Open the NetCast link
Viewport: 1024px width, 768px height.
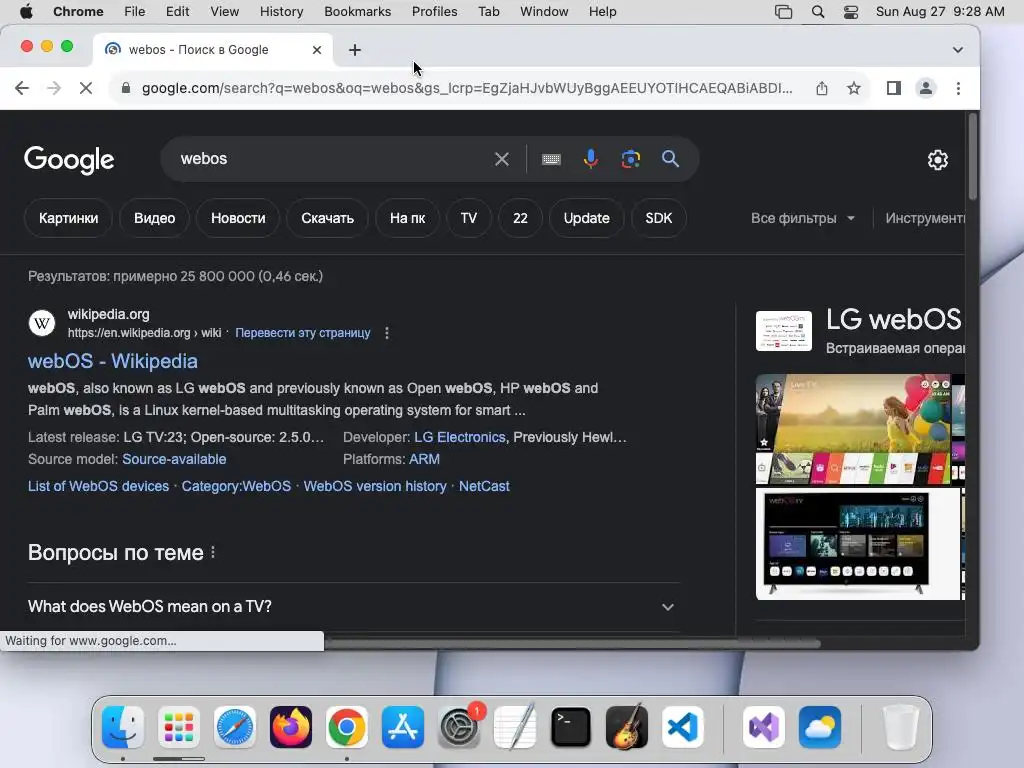point(484,486)
